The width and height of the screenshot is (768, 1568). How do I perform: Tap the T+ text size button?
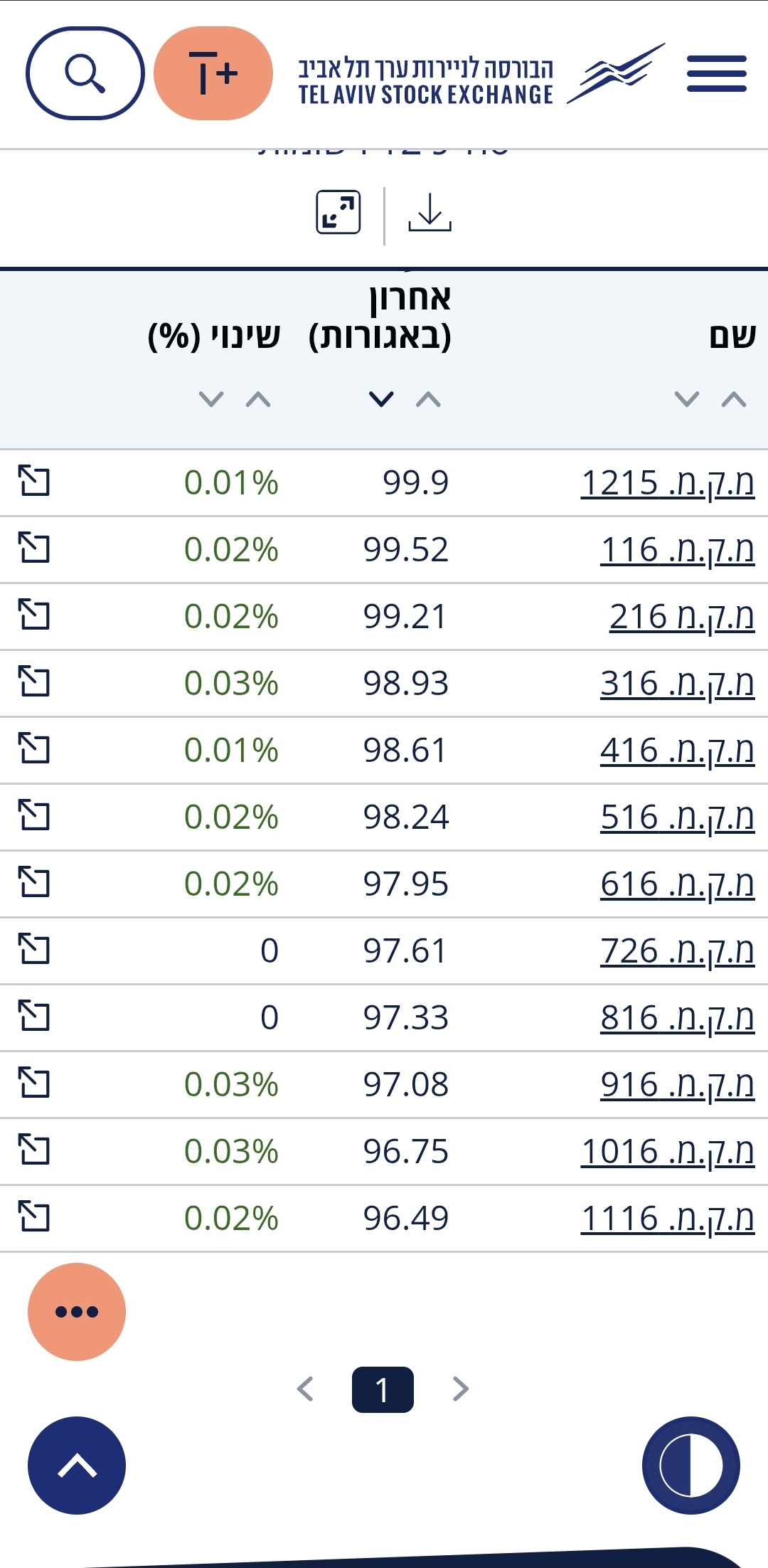(213, 73)
